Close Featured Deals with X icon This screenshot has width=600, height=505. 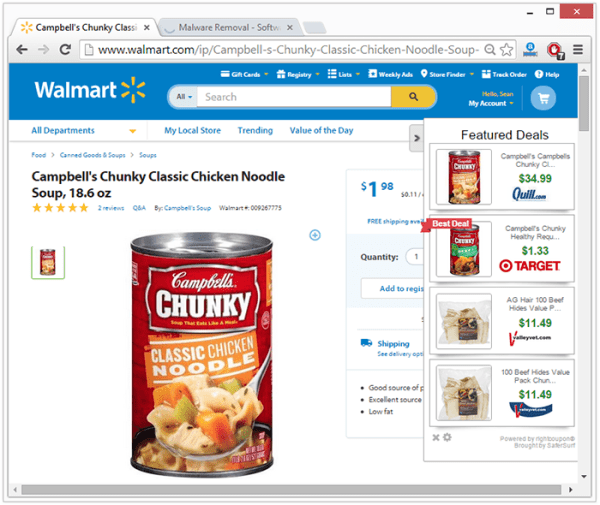click(435, 437)
